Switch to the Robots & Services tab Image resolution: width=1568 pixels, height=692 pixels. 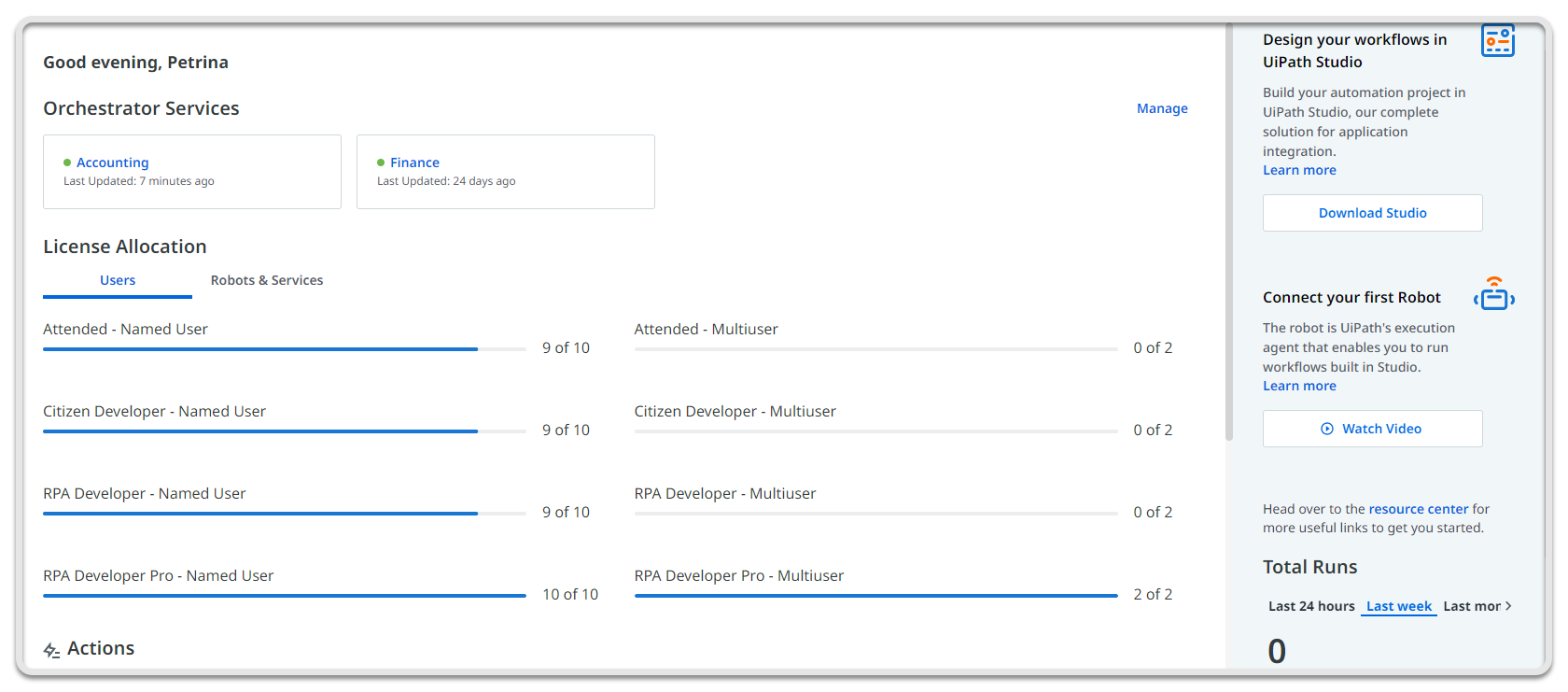click(x=267, y=280)
